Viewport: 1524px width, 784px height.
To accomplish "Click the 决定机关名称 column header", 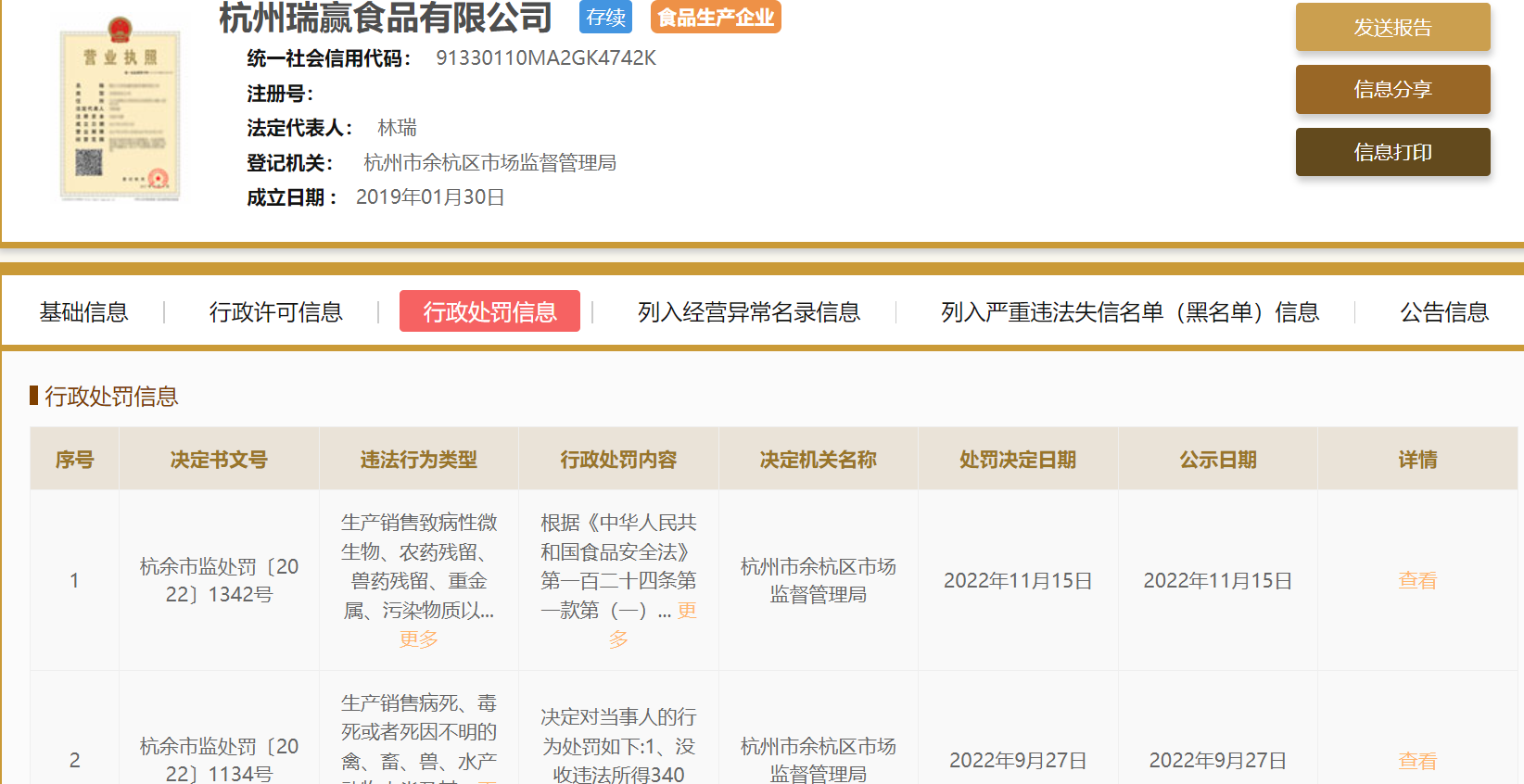I will 818,459.
